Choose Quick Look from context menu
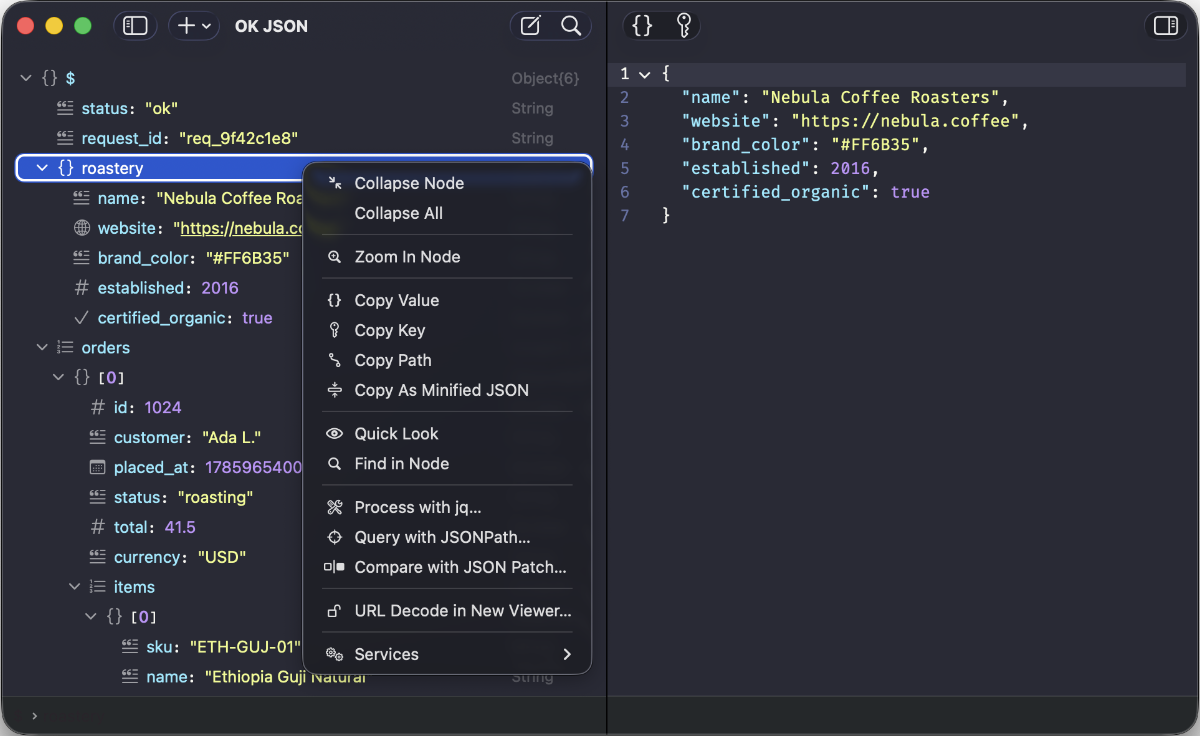Screen dimensions: 1200x736 pyautogui.click(x=447, y=434)
